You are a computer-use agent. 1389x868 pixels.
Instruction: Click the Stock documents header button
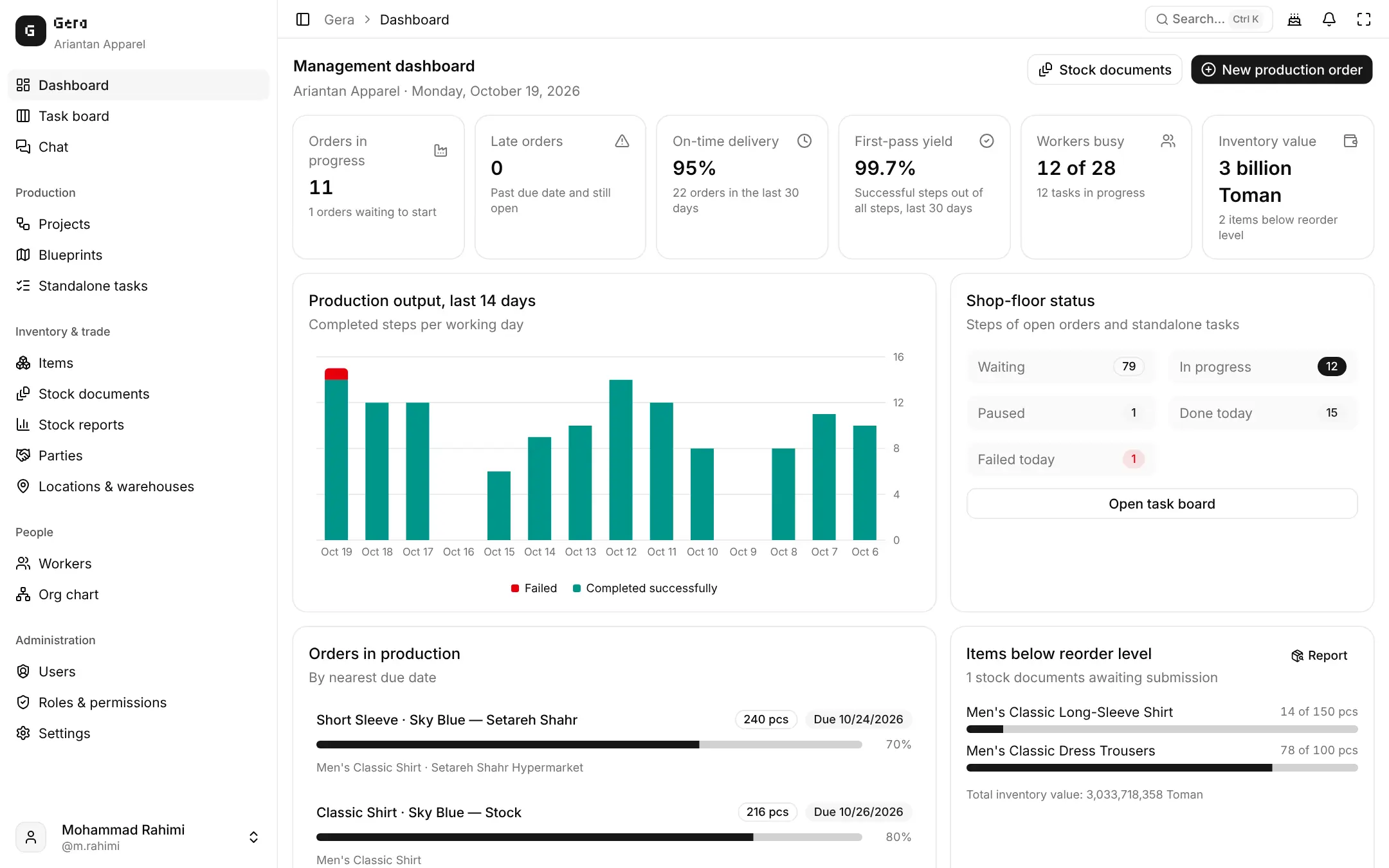tap(1105, 69)
